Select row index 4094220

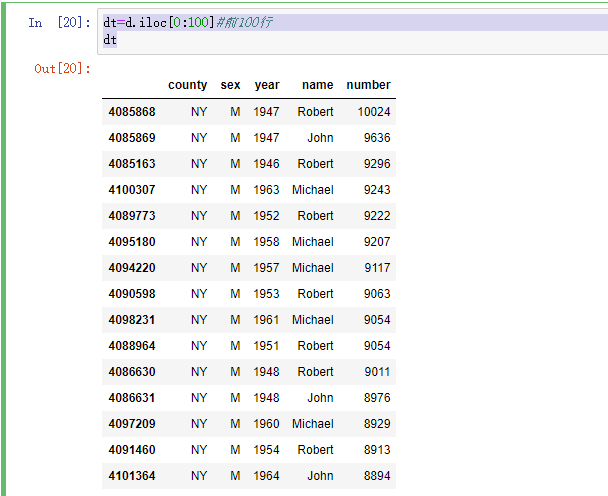132,268
